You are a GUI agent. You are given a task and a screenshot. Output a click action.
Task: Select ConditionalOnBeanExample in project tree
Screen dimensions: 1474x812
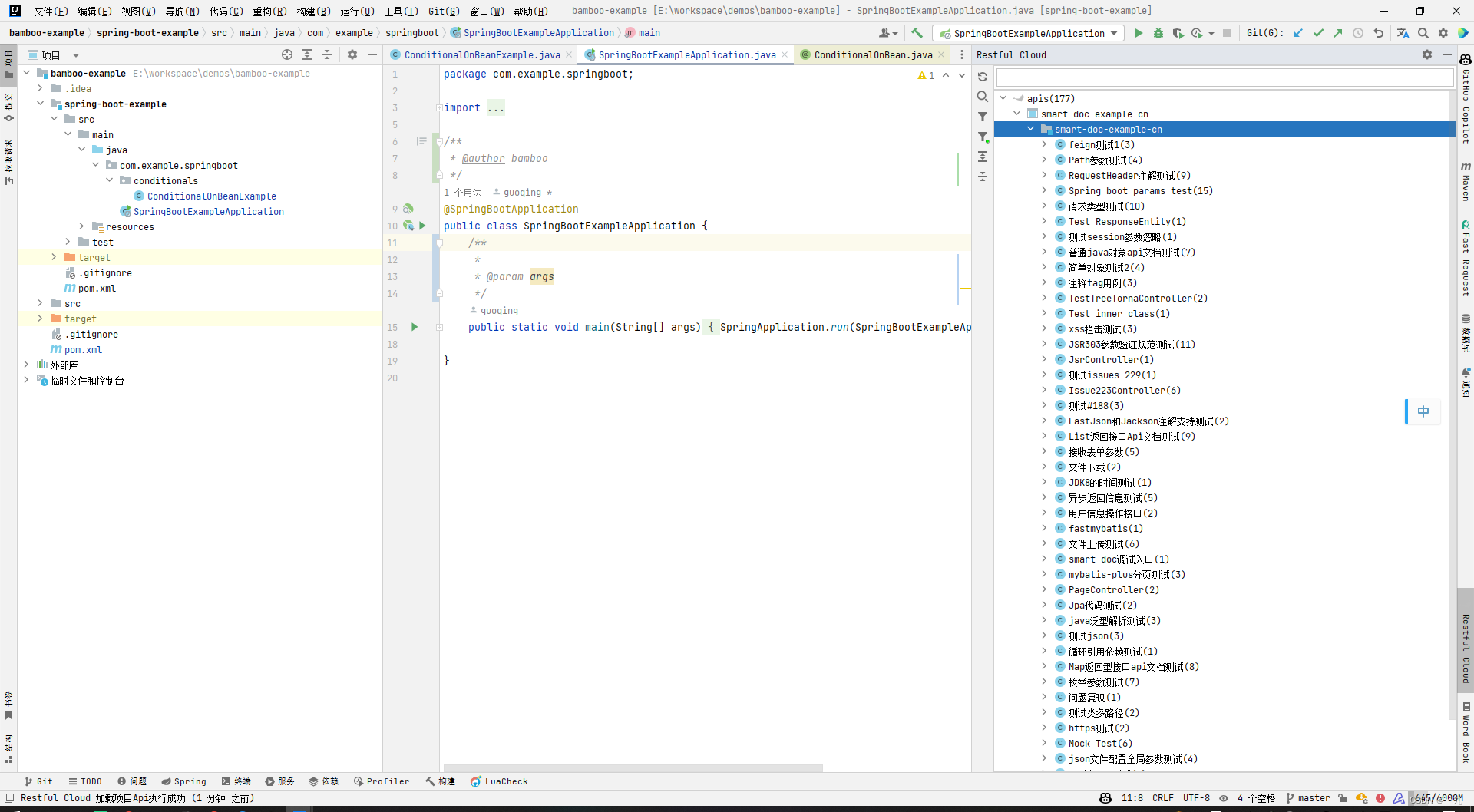pos(205,196)
